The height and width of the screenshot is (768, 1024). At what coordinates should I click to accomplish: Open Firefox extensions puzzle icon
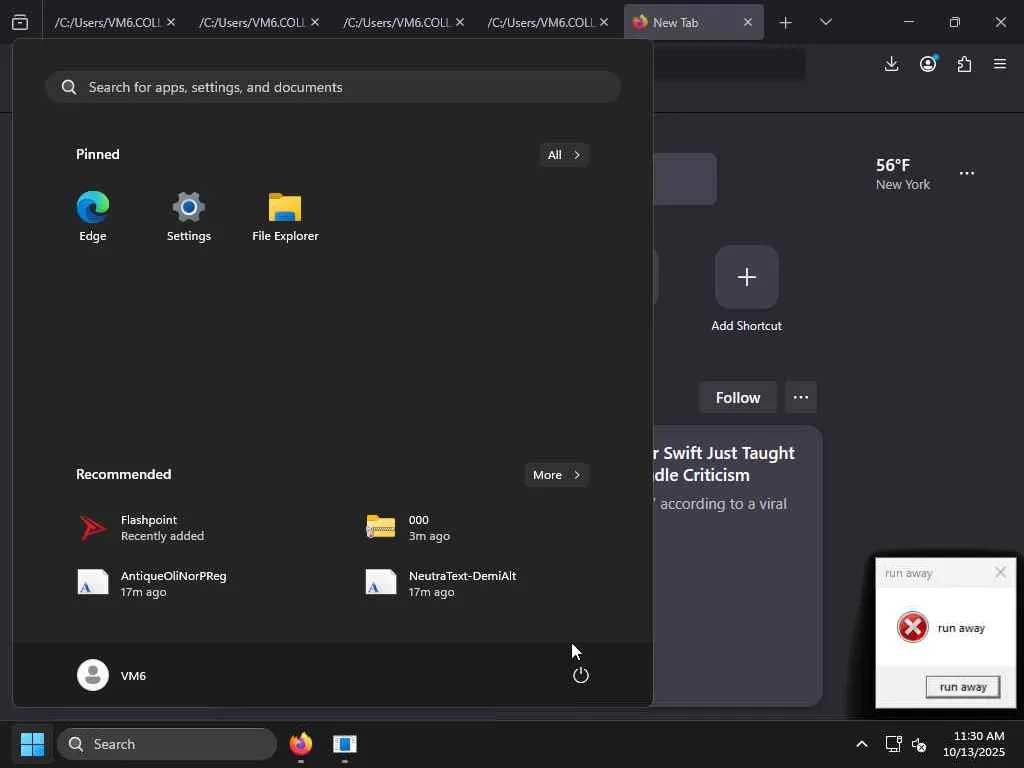(964, 64)
